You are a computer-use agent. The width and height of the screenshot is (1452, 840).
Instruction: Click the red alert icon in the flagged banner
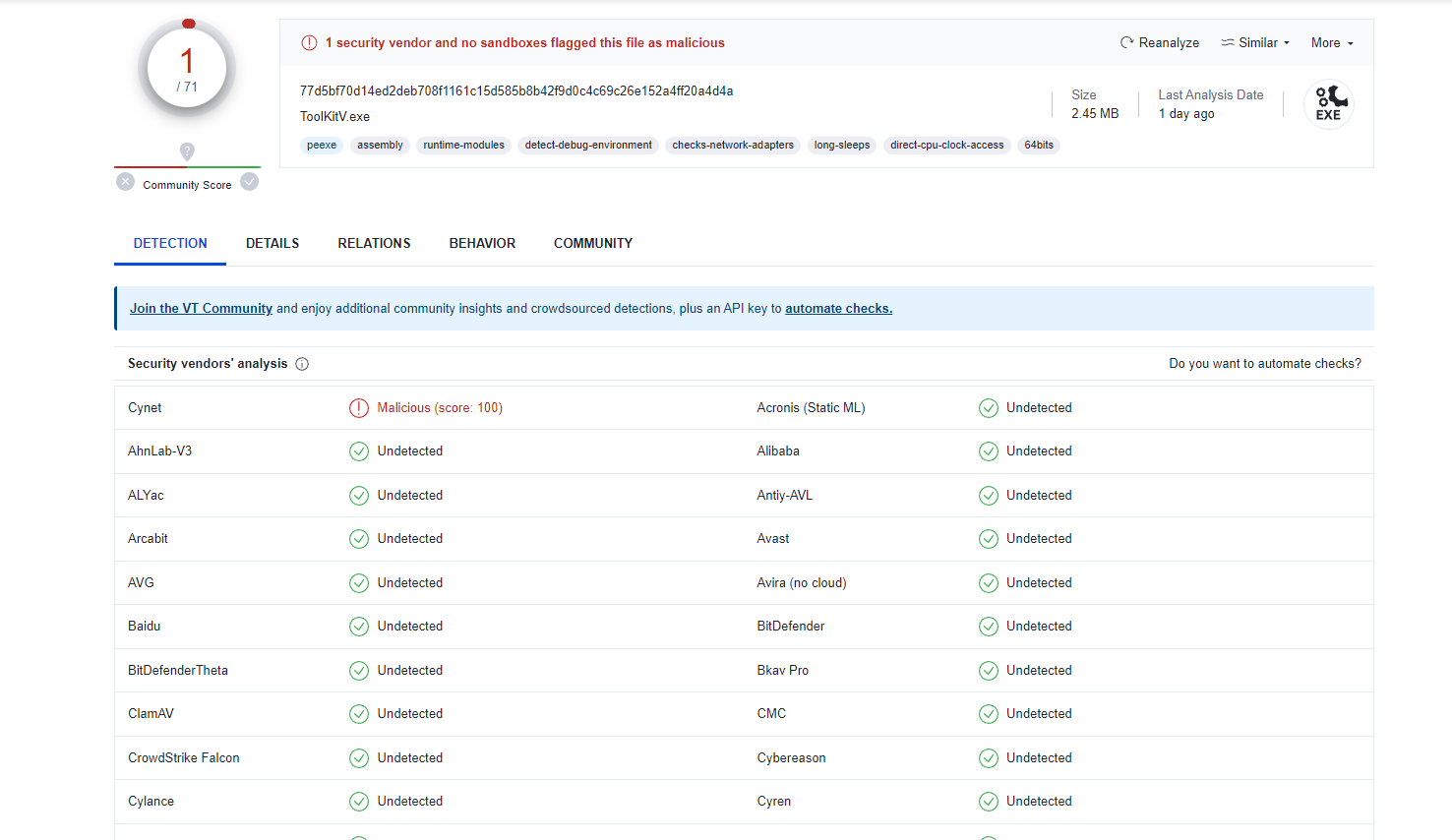click(309, 42)
